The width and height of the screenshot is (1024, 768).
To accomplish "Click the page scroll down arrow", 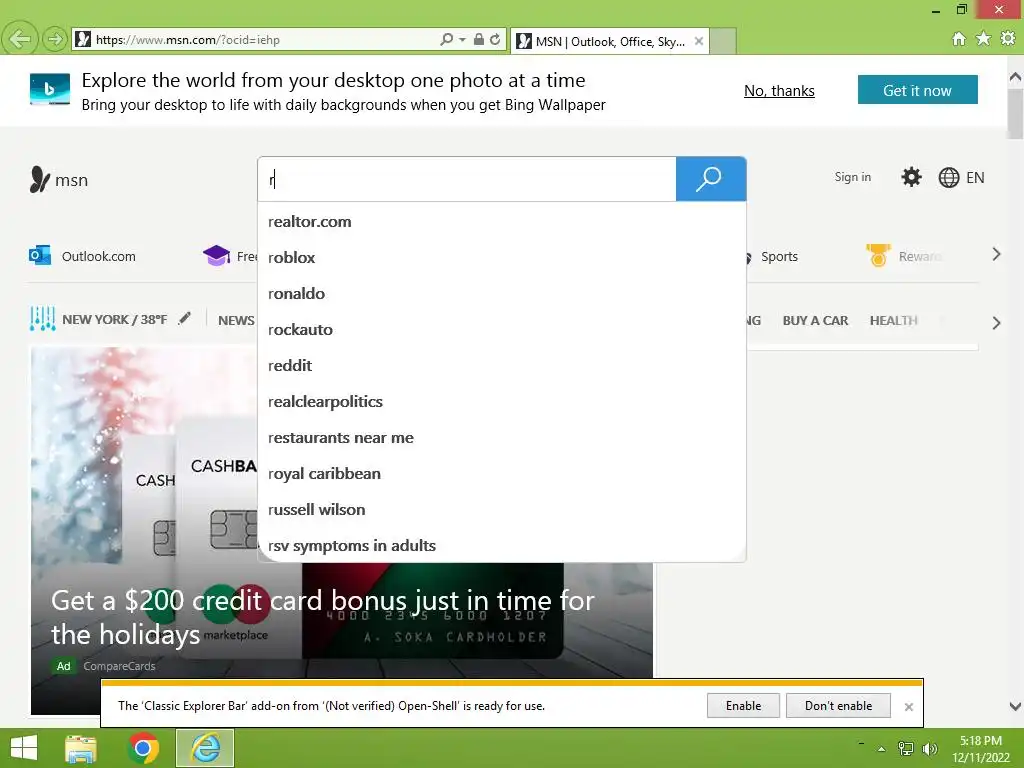I will click(x=1015, y=706).
